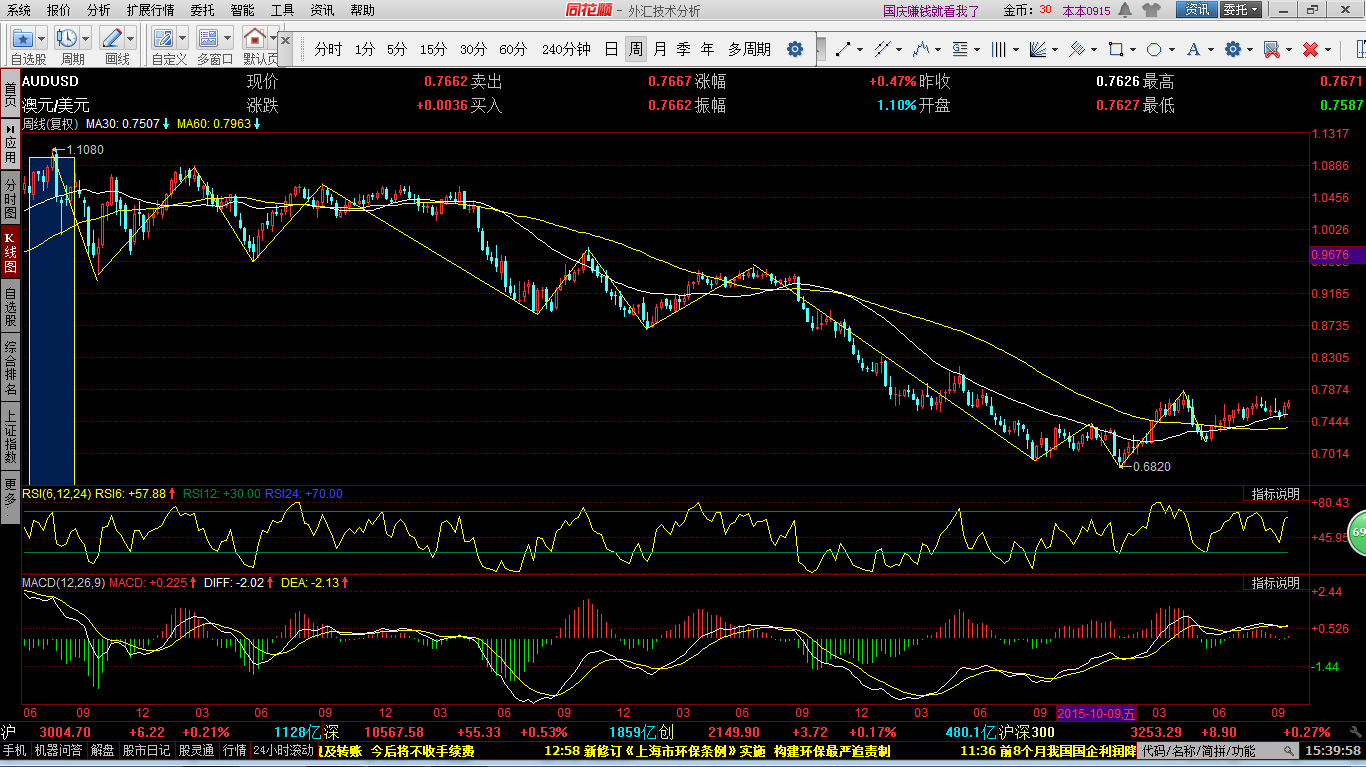Expand the 自选股 dropdown arrow
The width and height of the screenshot is (1366, 767).
point(42,38)
